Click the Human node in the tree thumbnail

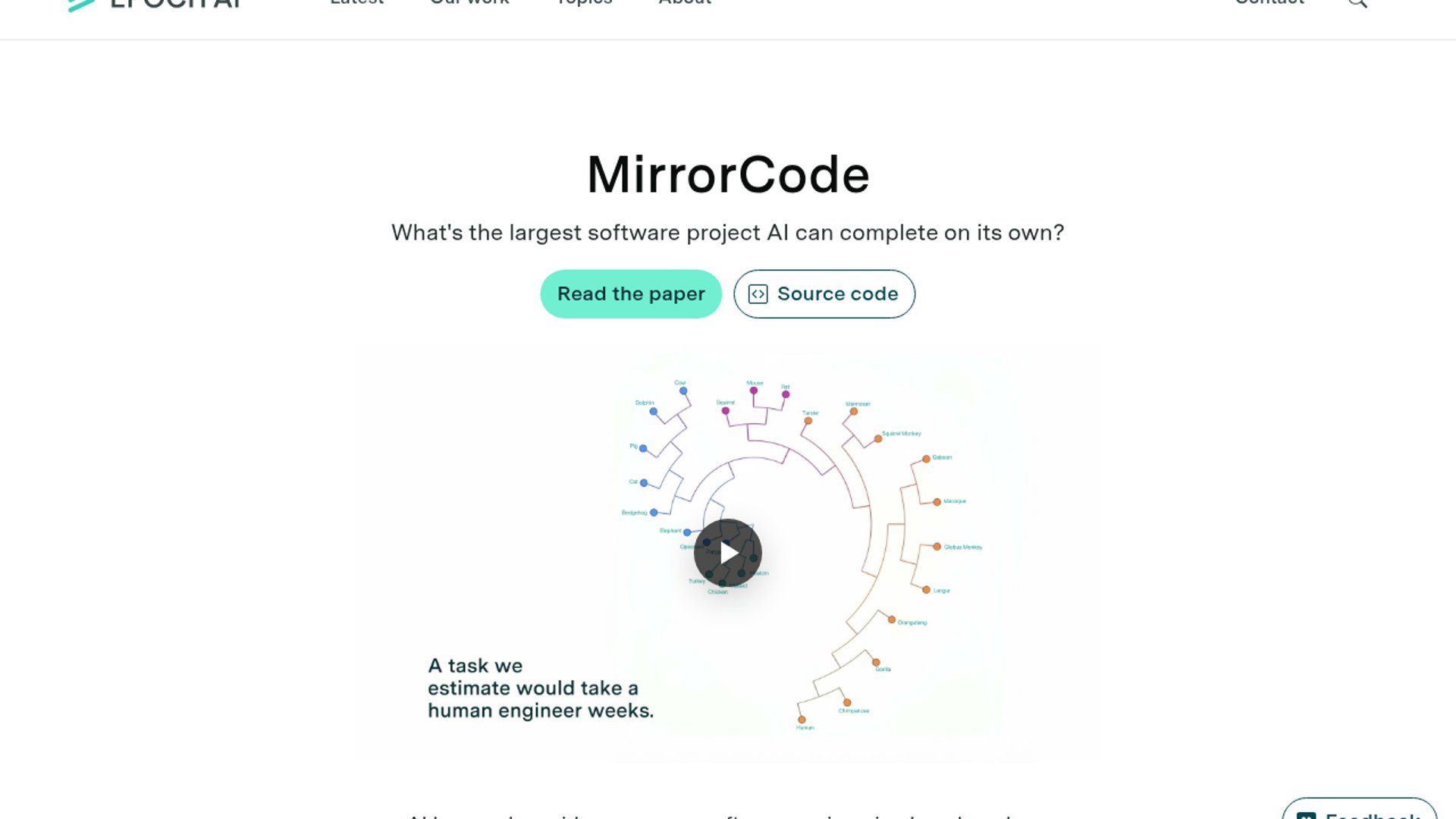coord(802,720)
